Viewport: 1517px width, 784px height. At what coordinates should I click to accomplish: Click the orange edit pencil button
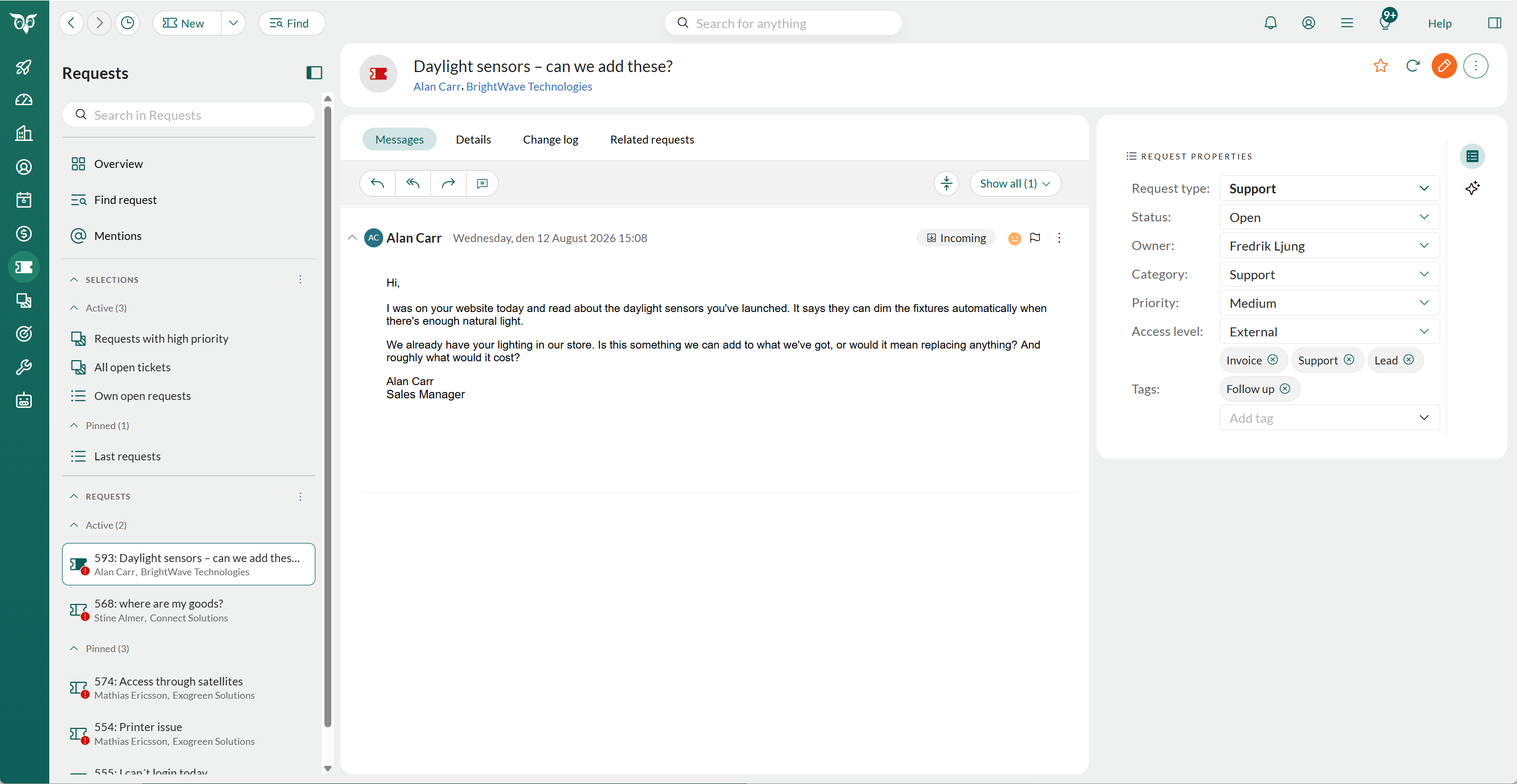click(1444, 65)
